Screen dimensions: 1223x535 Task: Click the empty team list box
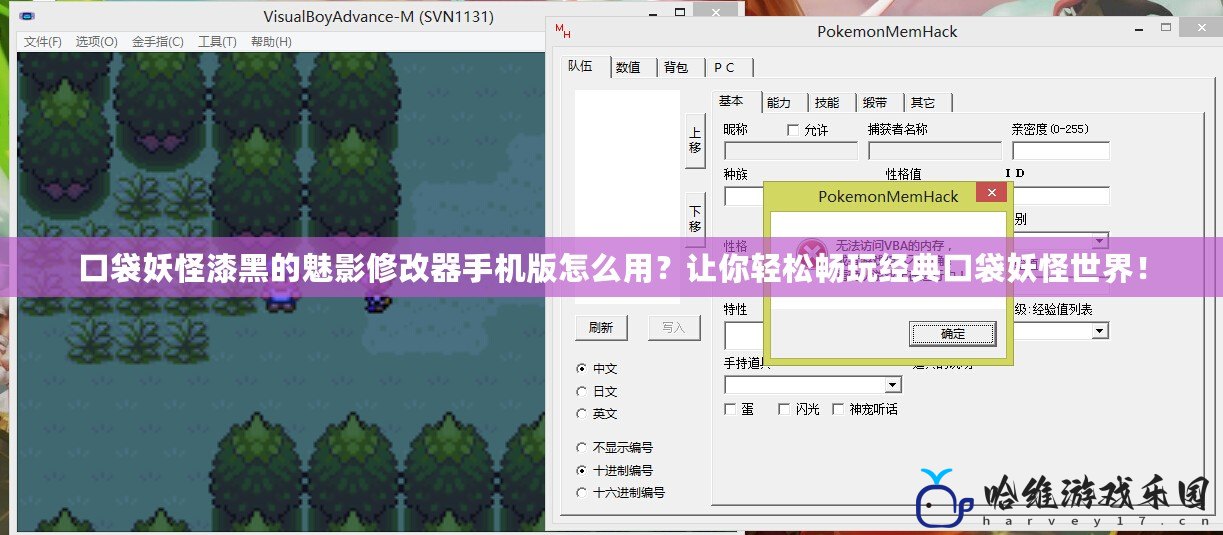click(627, 197)
